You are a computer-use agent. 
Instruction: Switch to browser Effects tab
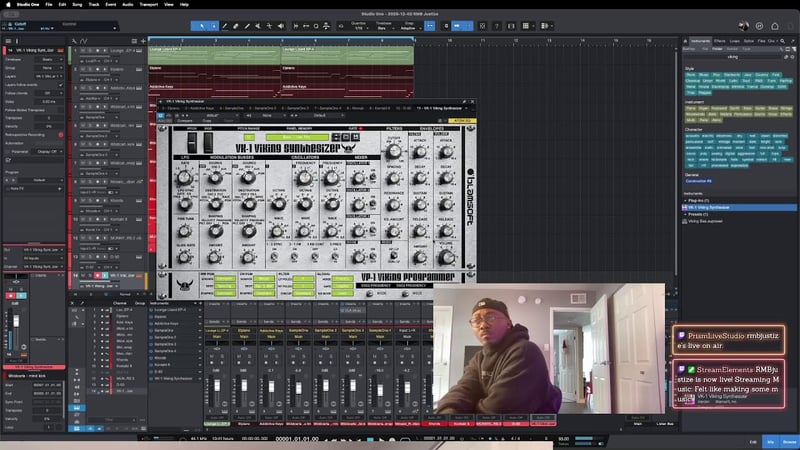click(719, 41)
